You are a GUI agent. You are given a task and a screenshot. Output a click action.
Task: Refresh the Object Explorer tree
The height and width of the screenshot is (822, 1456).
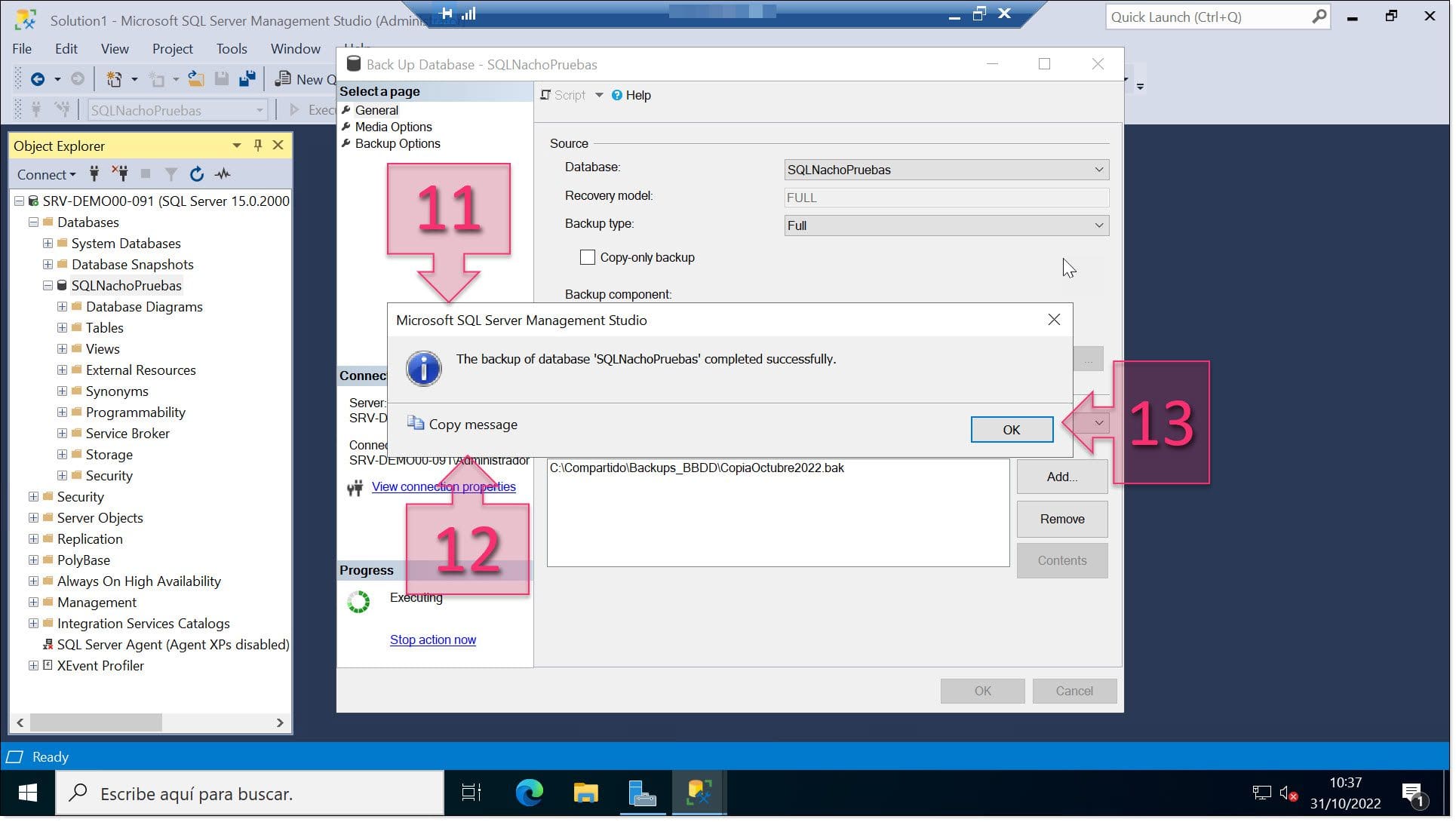tap(197, 175)
